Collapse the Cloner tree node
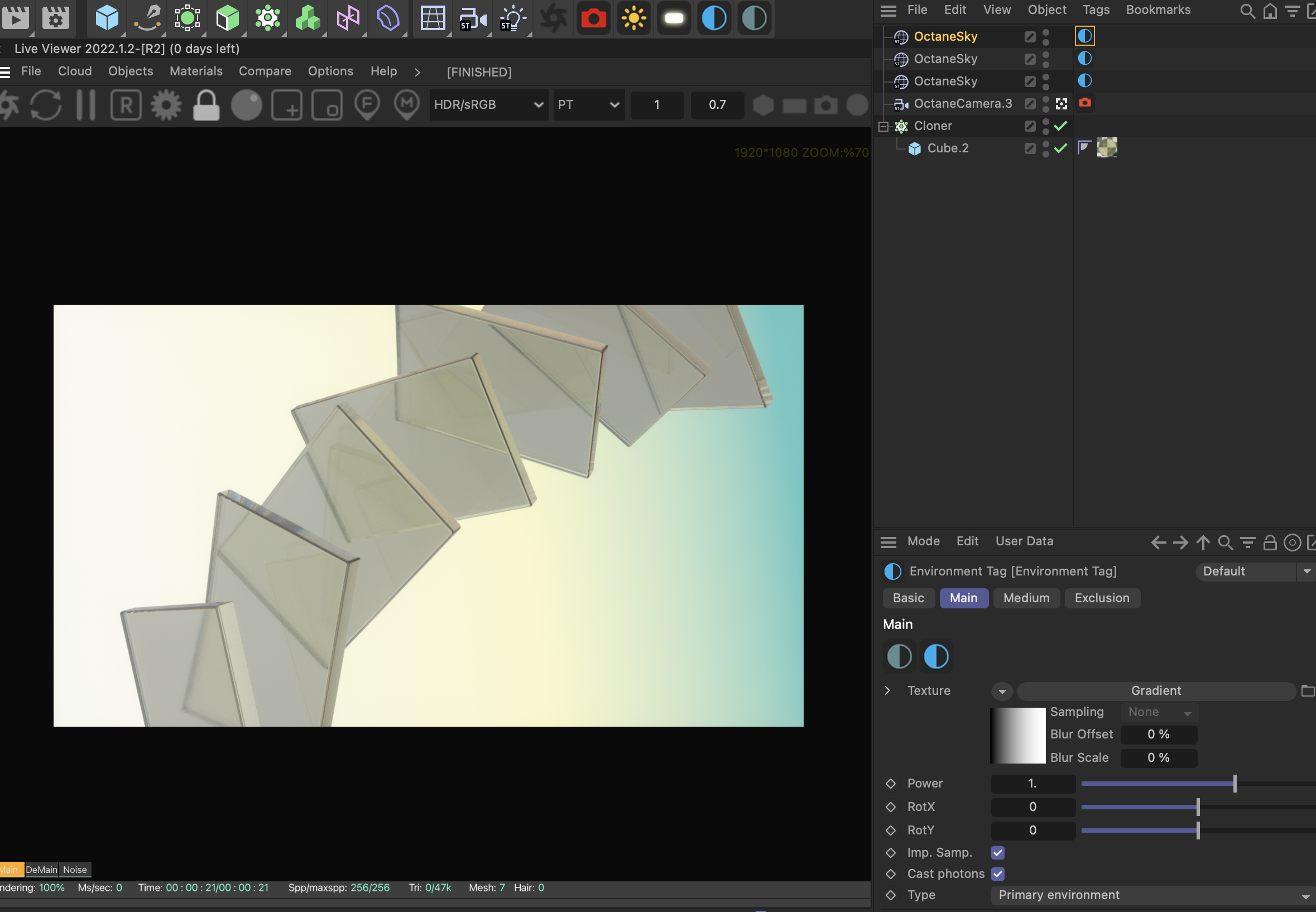This screenshot has width=1316, height=912. 883,126
